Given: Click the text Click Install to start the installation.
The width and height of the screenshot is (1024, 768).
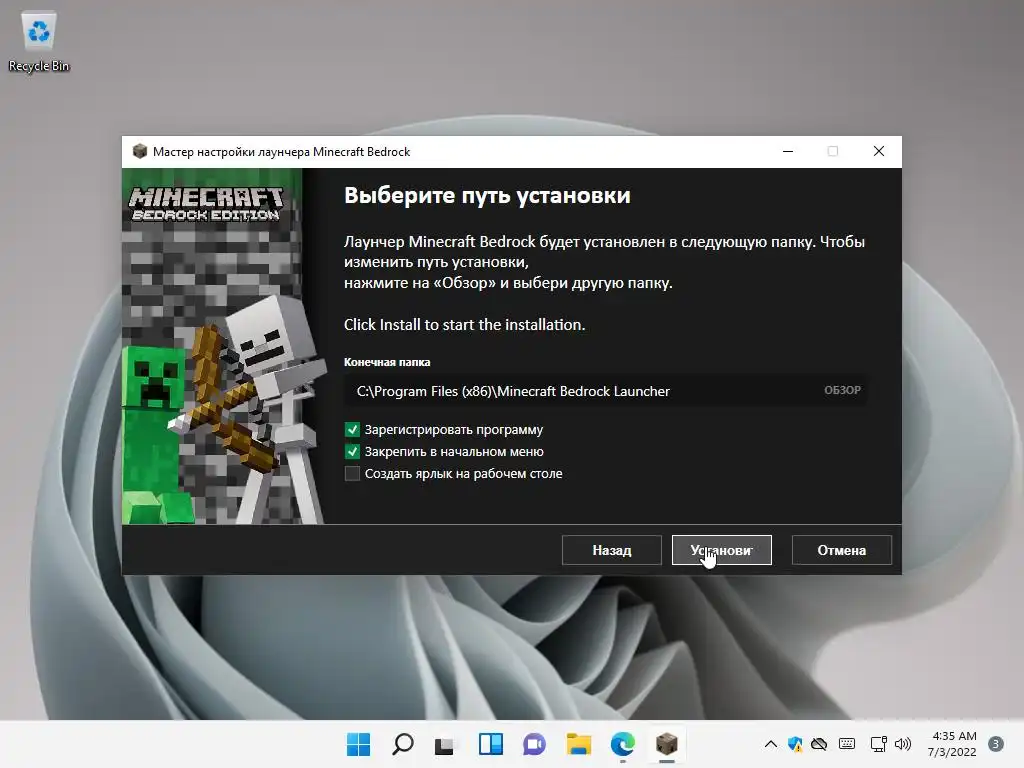Looking at the screenshot, I should (x=464, y=325).
